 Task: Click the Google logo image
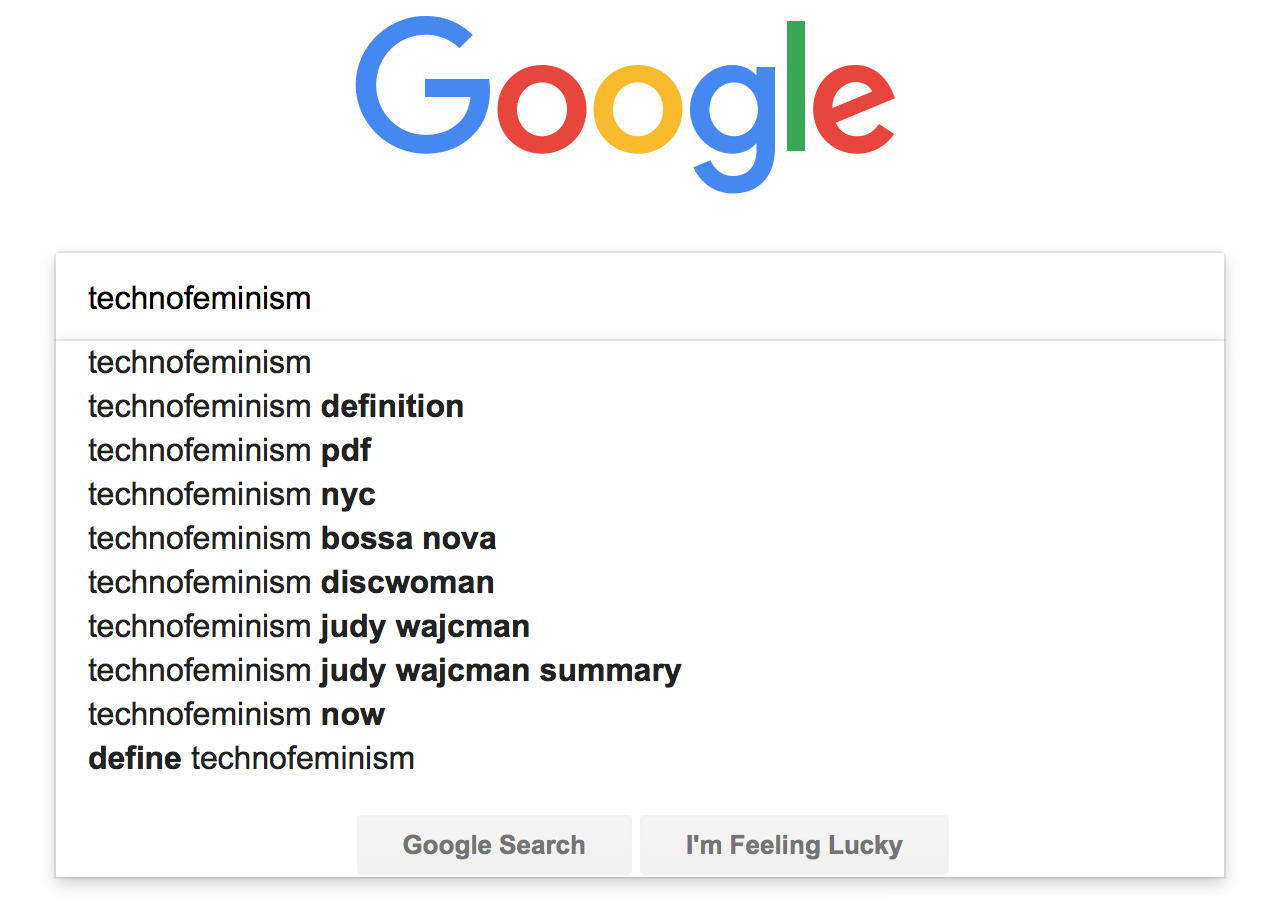624,100
